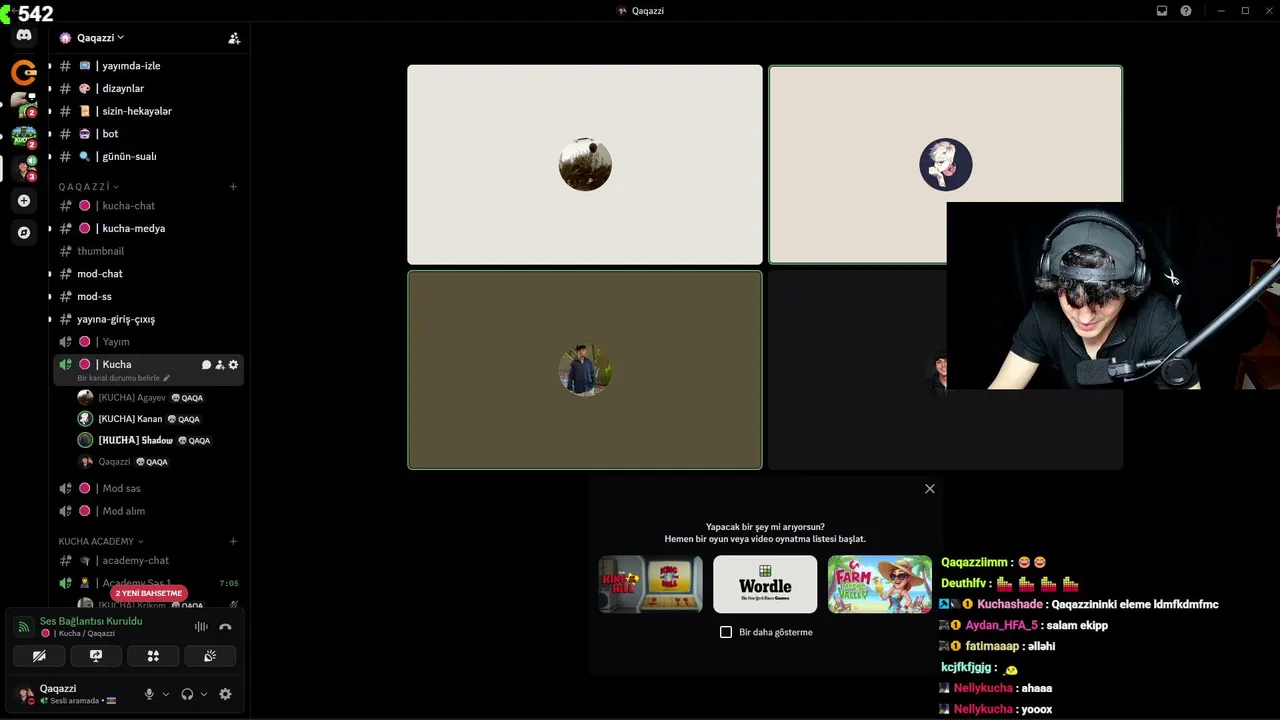Focus the top-left white participant video tile
This screenshot has width=1280, height=720.
pos(585,165)
